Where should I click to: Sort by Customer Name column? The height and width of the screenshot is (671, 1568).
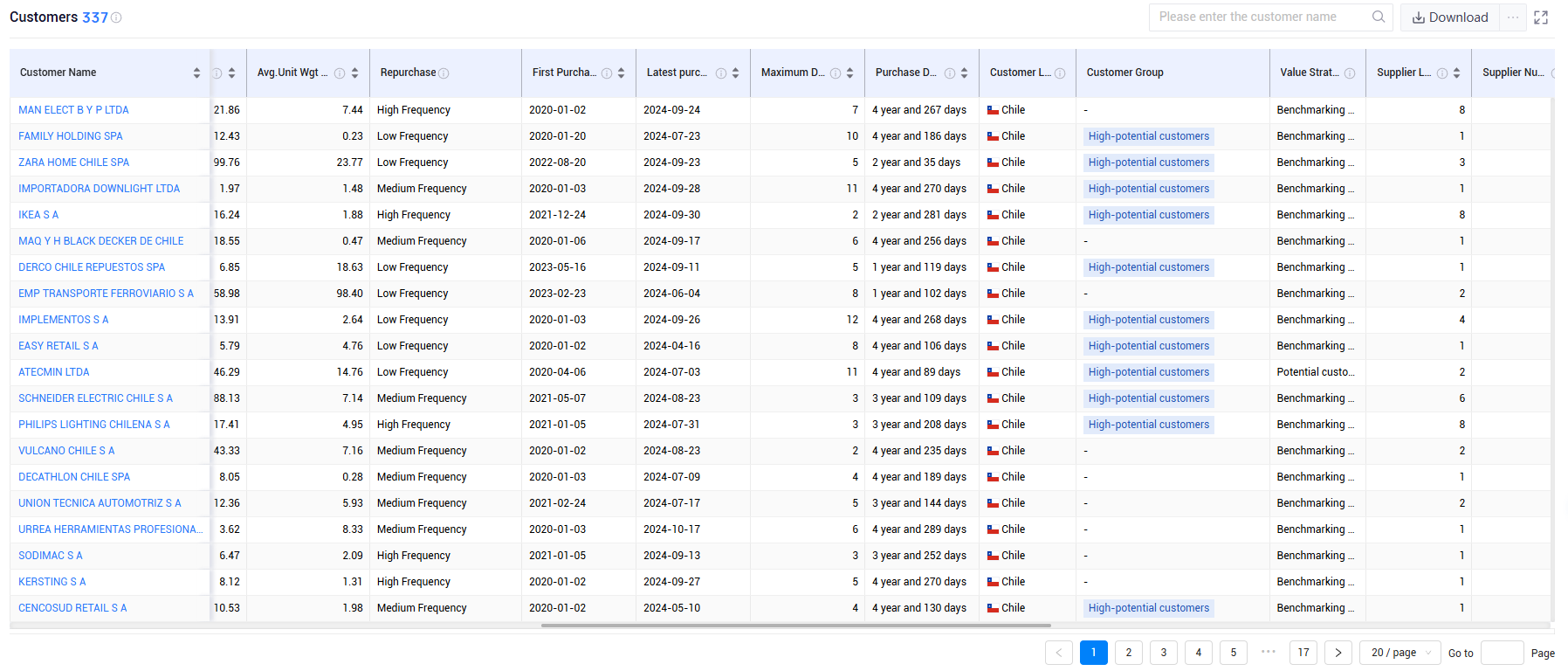pos(196,73)
